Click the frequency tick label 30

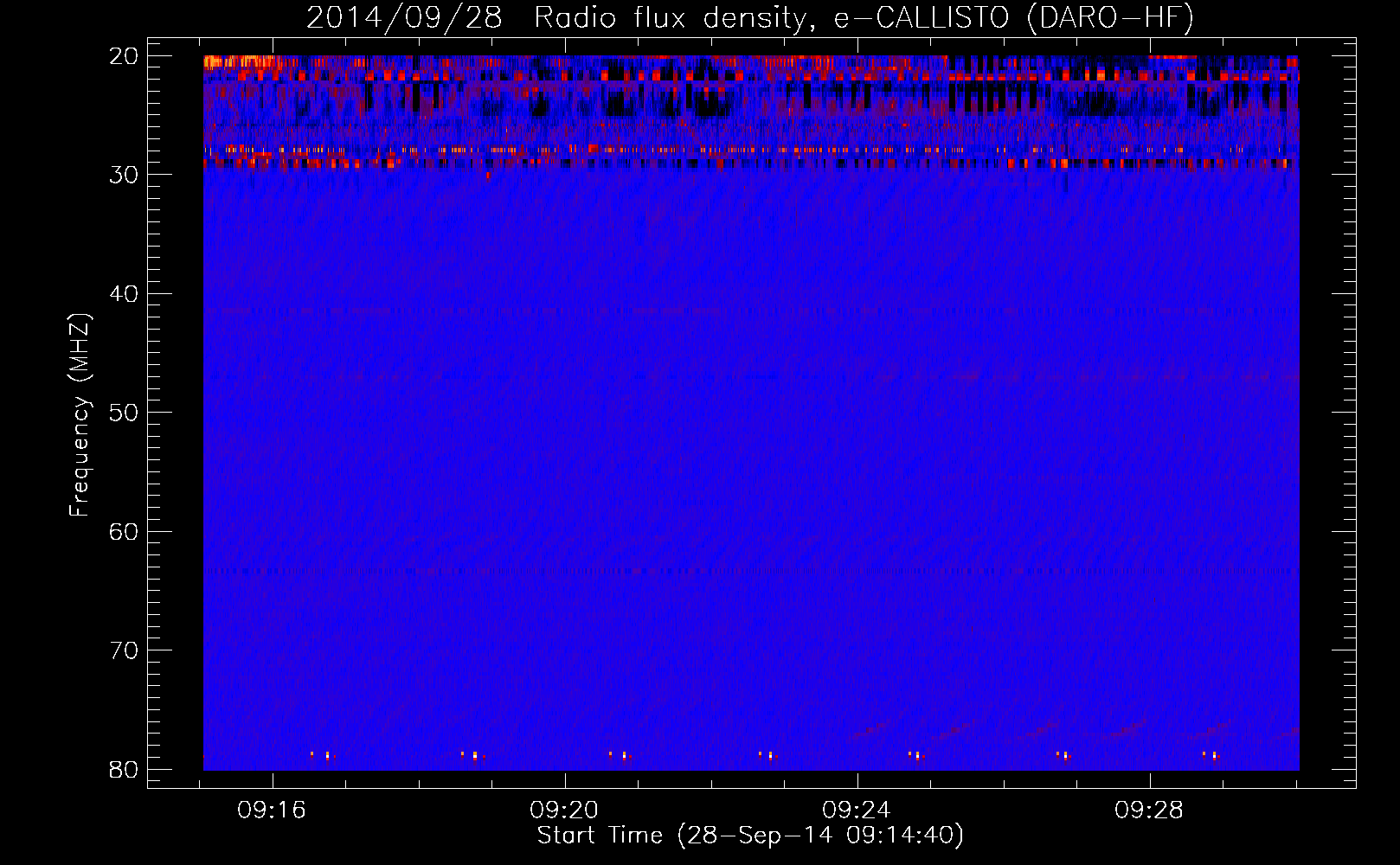point(125,175)
